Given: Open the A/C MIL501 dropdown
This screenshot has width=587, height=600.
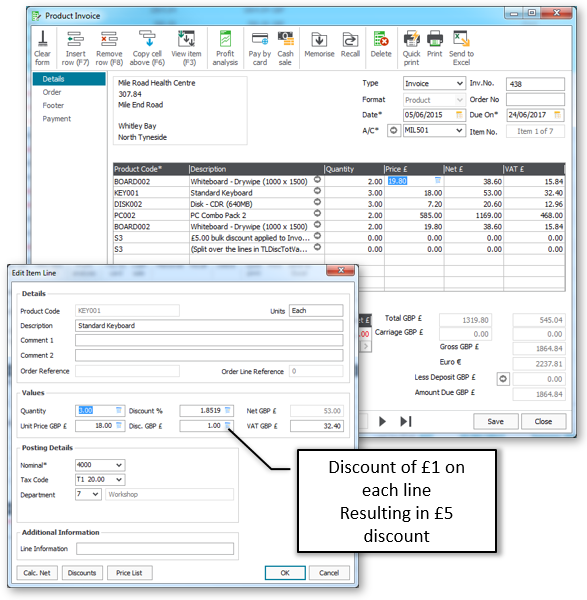Looking at the screenshot, I should pyautogui.click(x=459, y=130).
